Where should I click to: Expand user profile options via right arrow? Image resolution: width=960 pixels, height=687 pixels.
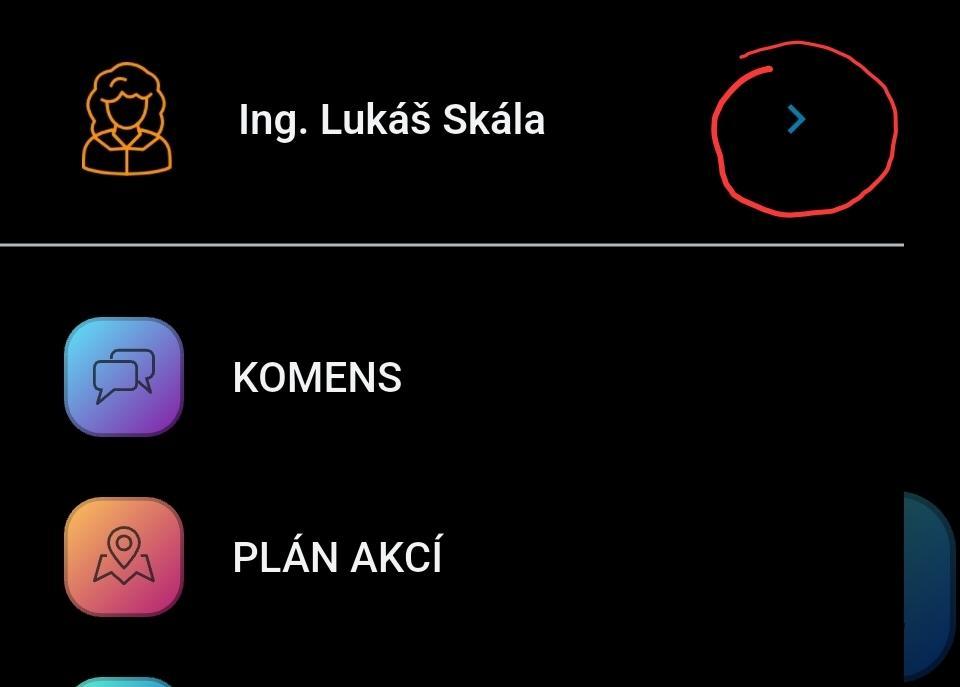[x=796, y=119]
